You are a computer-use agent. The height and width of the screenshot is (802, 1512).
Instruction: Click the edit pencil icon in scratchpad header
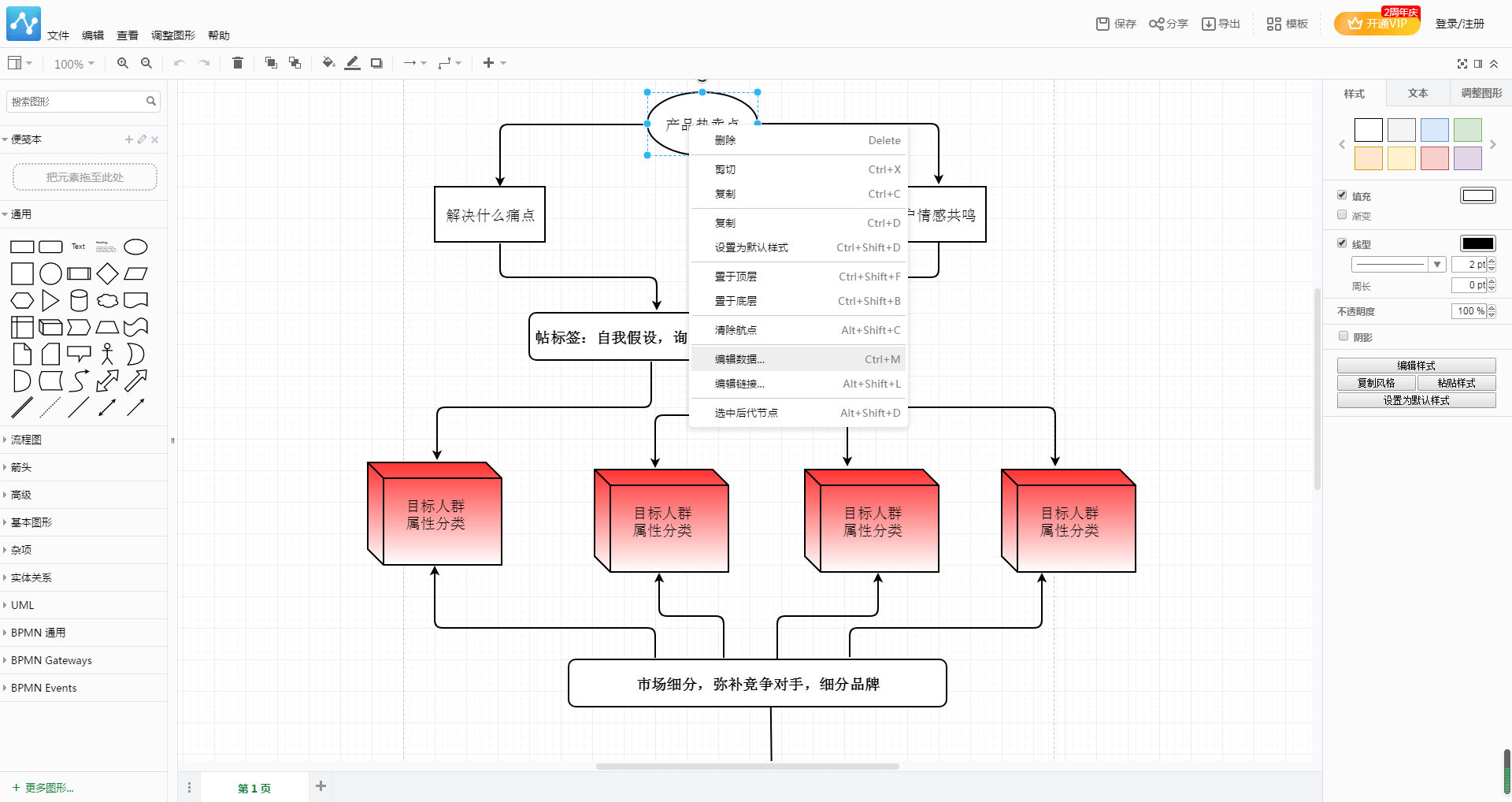point(142,139)
